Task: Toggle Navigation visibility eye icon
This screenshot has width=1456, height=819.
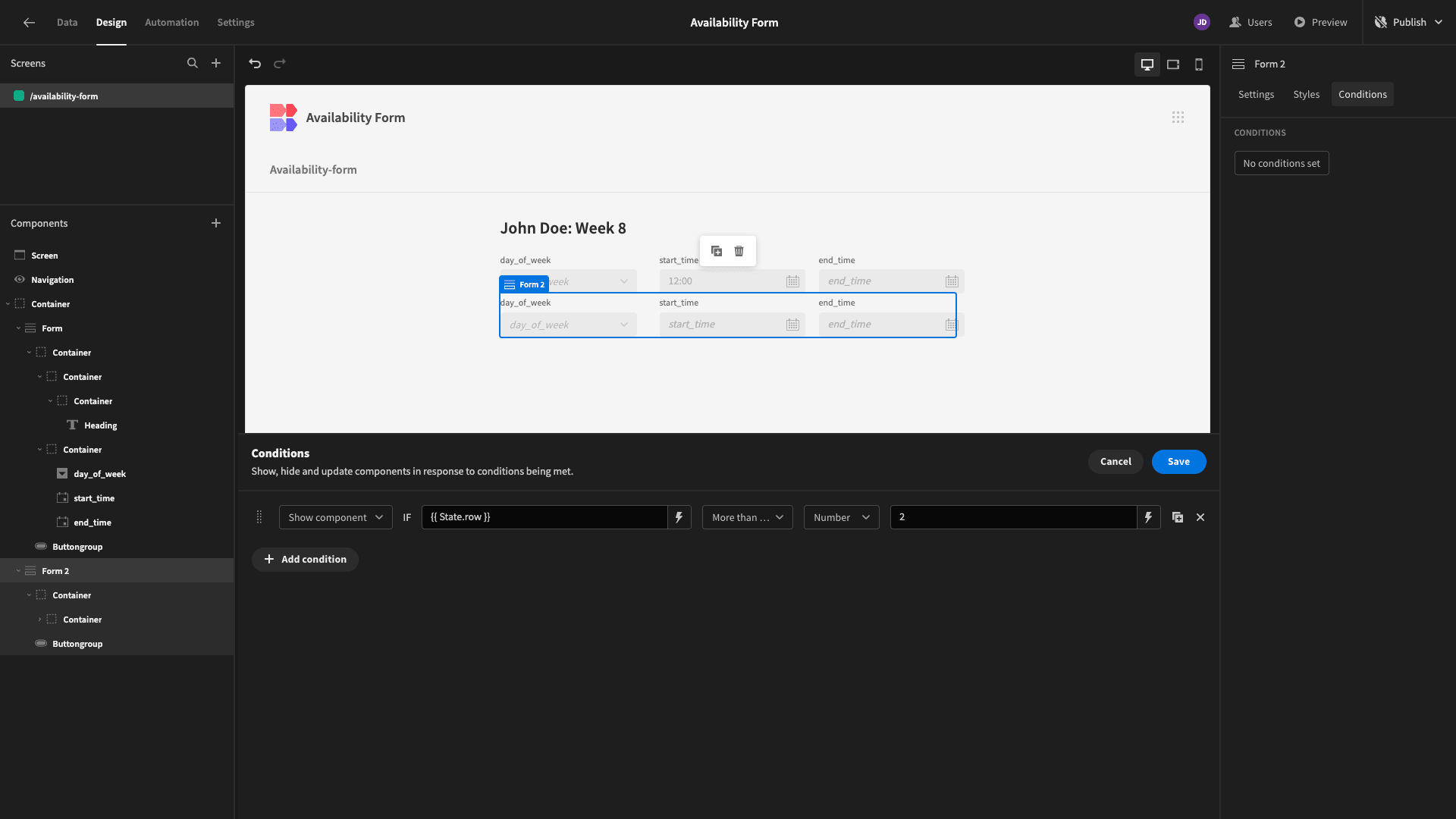Action: point(20,279)
